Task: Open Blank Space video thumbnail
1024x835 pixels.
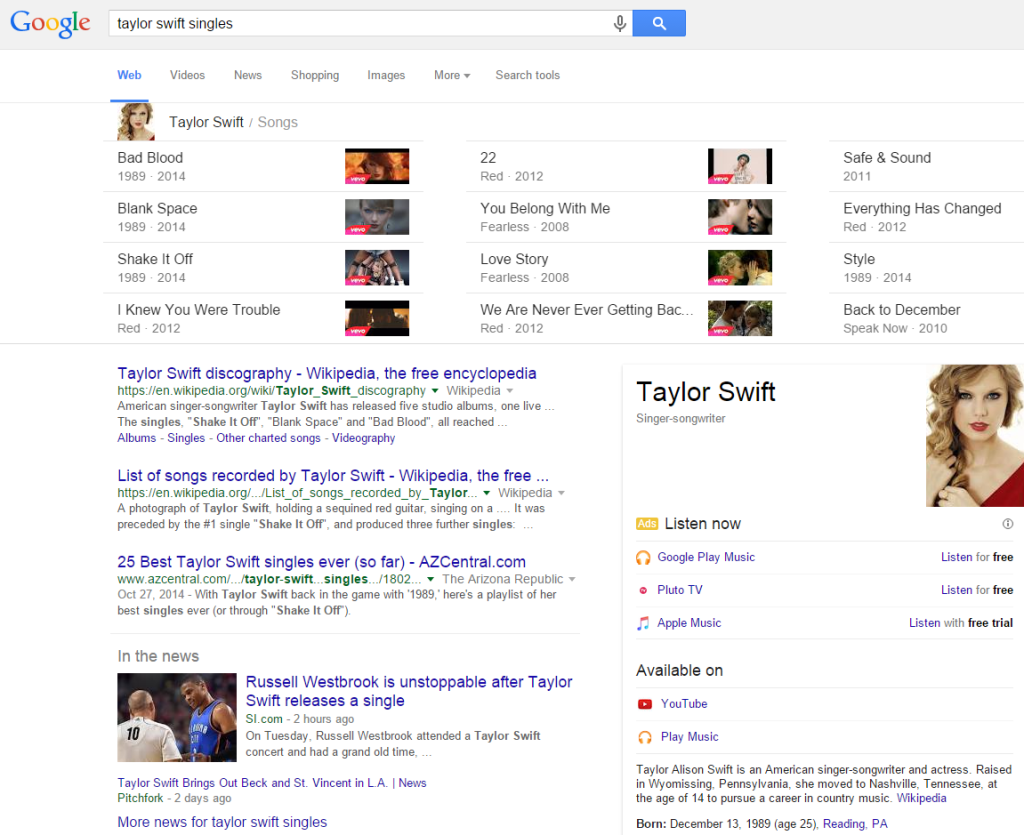Action: pyautogui.click(x=377, y=217)
